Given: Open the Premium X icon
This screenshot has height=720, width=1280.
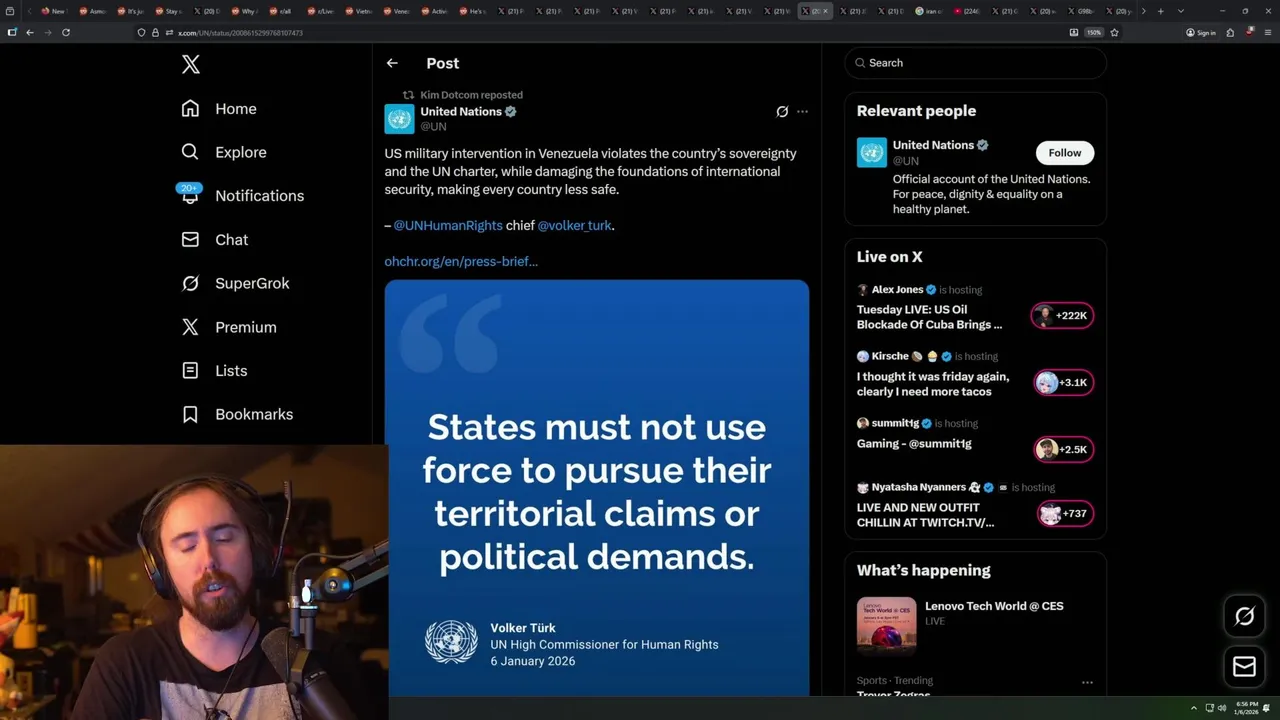Looking at the screenshot, I should pos(190,327).
